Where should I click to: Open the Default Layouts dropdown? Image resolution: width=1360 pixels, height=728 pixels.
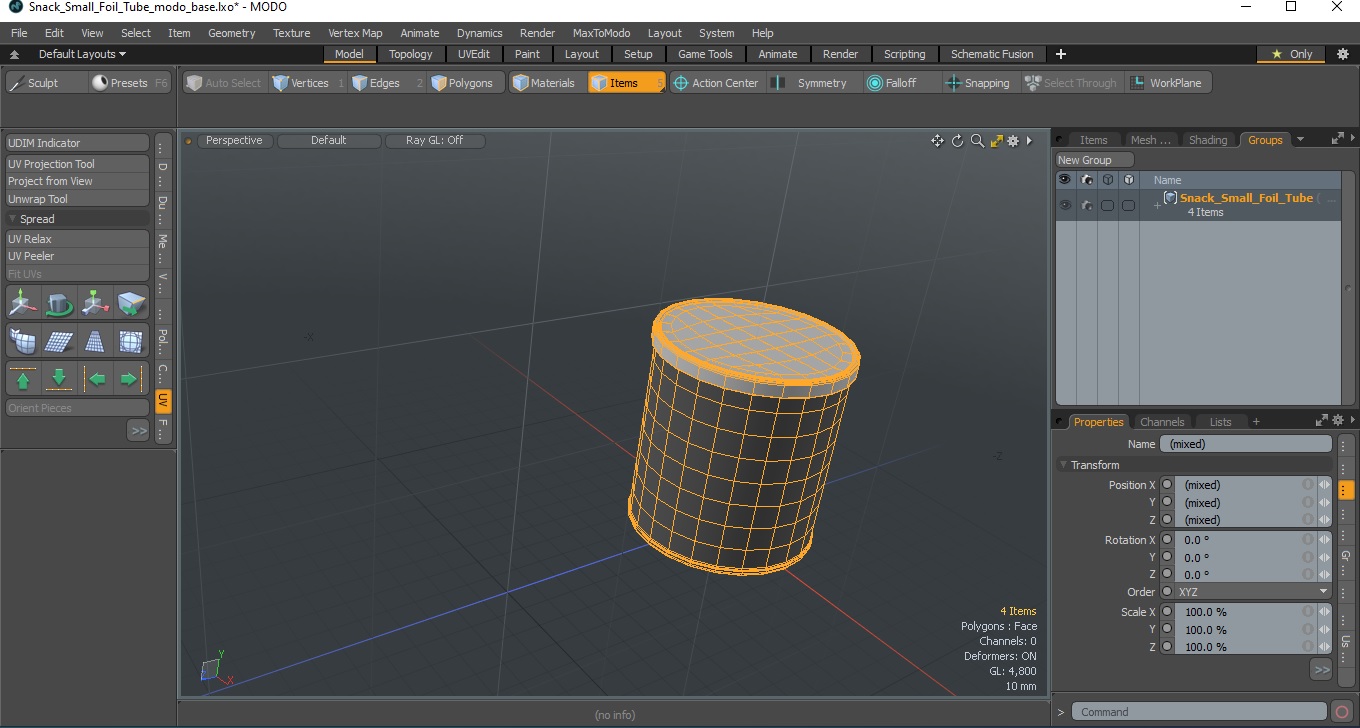click(81, 54)
